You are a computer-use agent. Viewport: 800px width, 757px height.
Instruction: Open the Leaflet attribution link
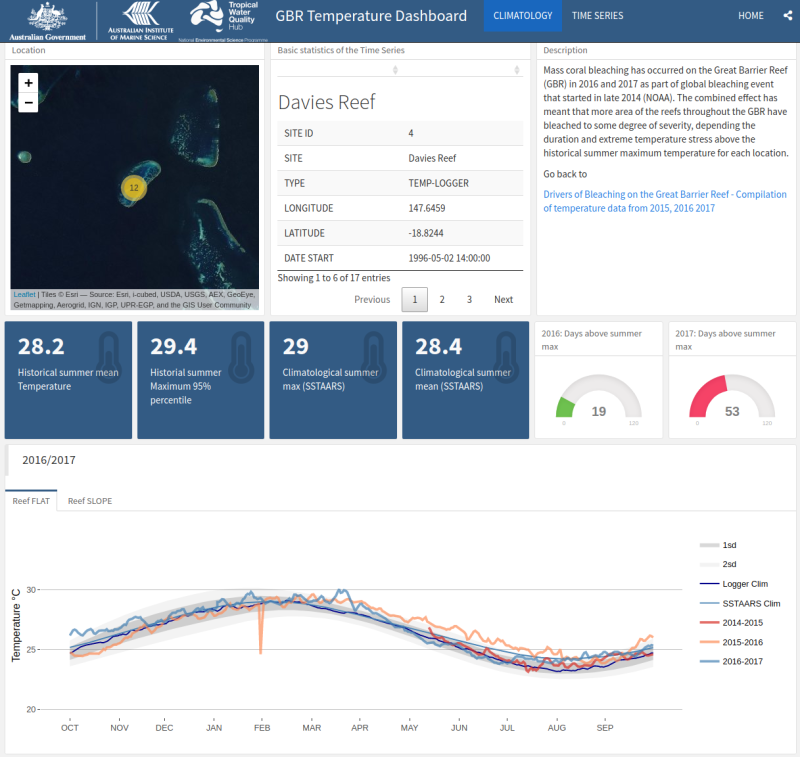click(24, 294)
